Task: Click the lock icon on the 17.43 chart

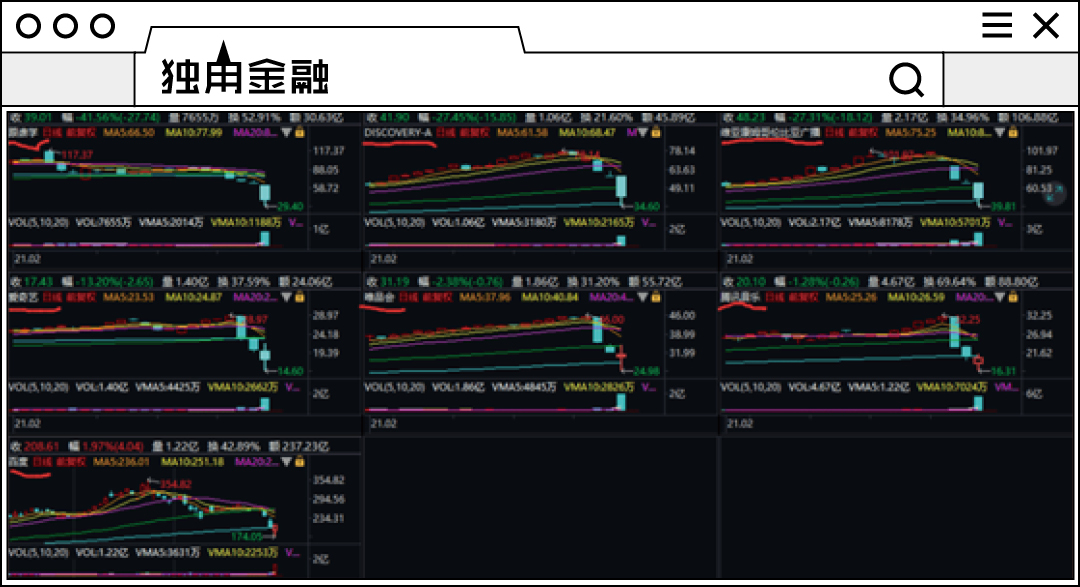Action: click(x=300, y=297)
